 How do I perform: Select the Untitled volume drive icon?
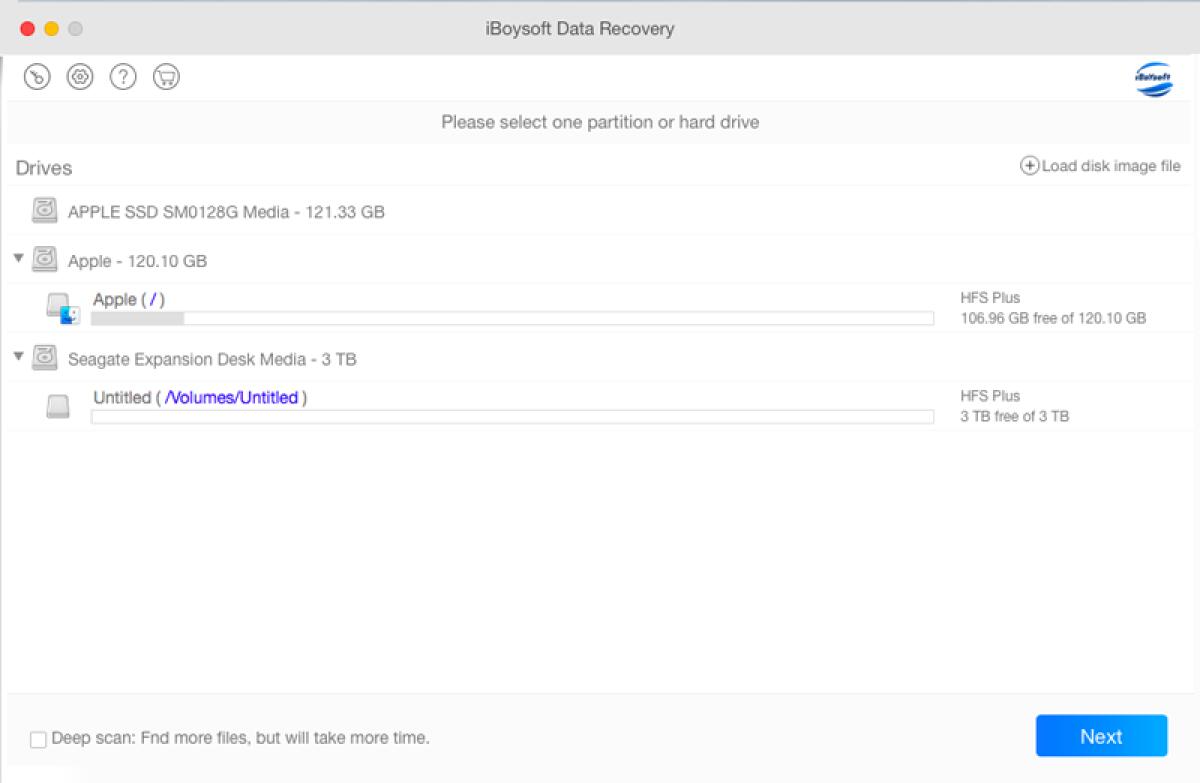click(x=58, y=406)
